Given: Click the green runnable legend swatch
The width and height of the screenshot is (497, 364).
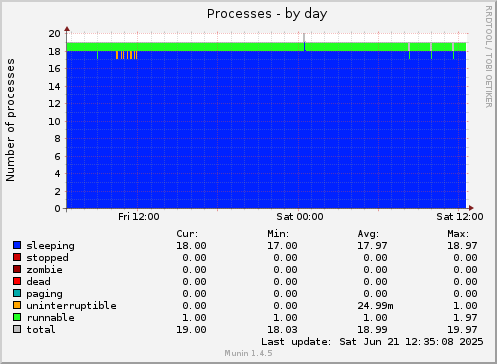Looking at the screenshot, I should pyautogui.click(x=17, y=317).
